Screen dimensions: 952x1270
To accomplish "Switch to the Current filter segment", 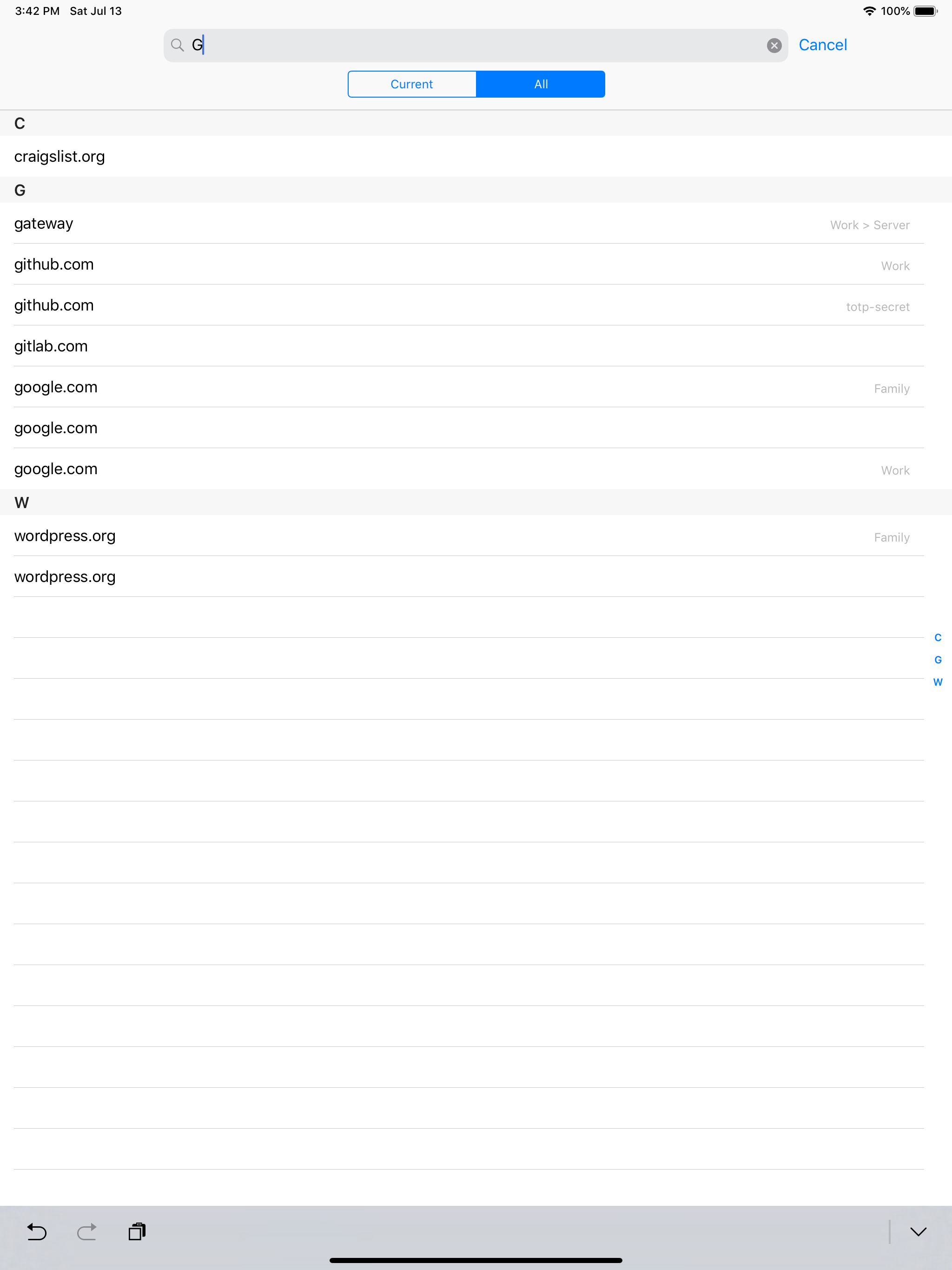I will [x=412, y=84].
